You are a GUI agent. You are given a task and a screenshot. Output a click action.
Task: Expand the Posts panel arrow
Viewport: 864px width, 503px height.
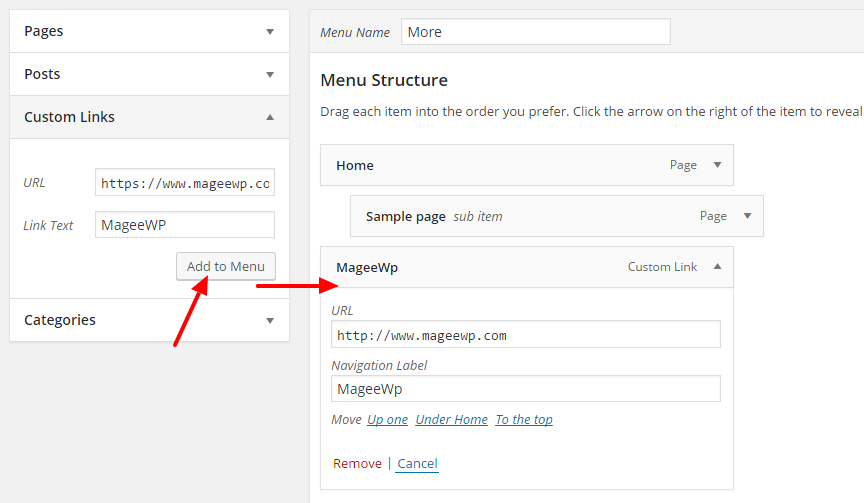(270, 74)
